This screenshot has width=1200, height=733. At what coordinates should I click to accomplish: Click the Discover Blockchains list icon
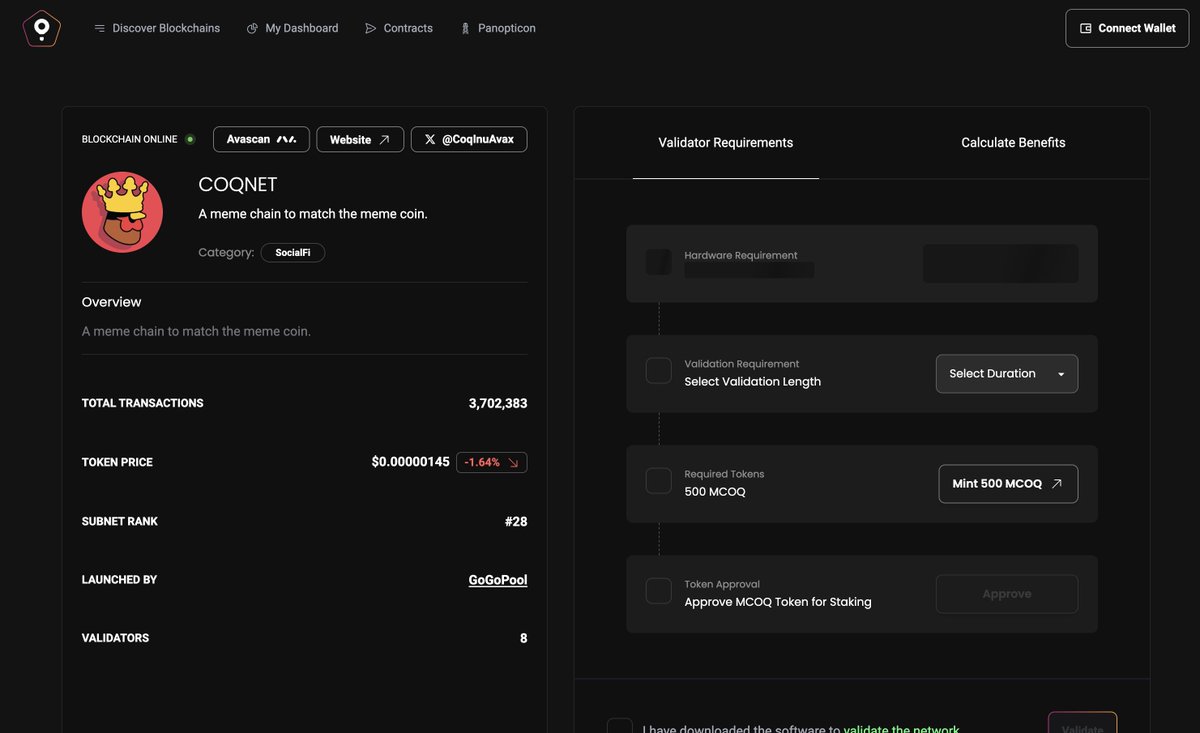[x=100, y=28]
